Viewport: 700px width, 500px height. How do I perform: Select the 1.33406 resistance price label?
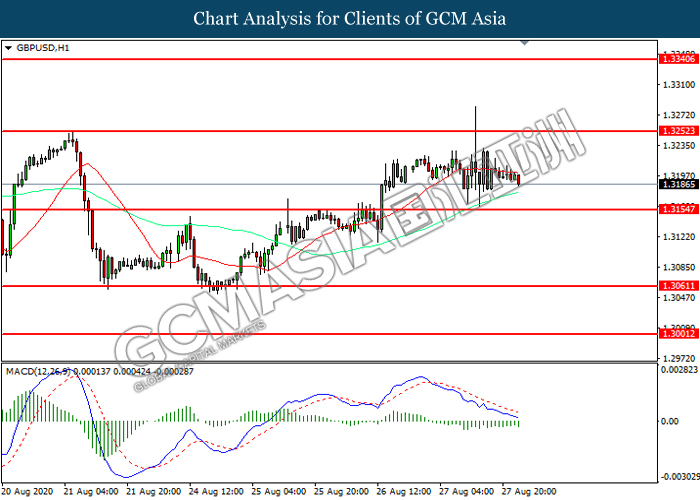[679, 59]
